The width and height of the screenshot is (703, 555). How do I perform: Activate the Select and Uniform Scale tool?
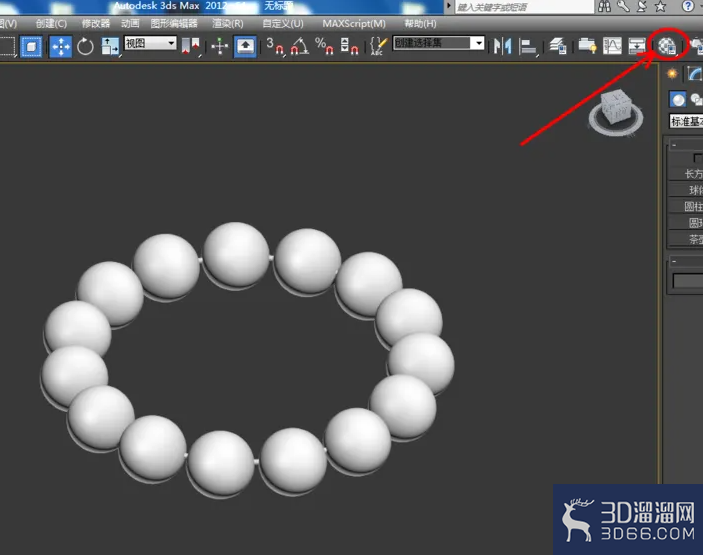tap(110, 46)
